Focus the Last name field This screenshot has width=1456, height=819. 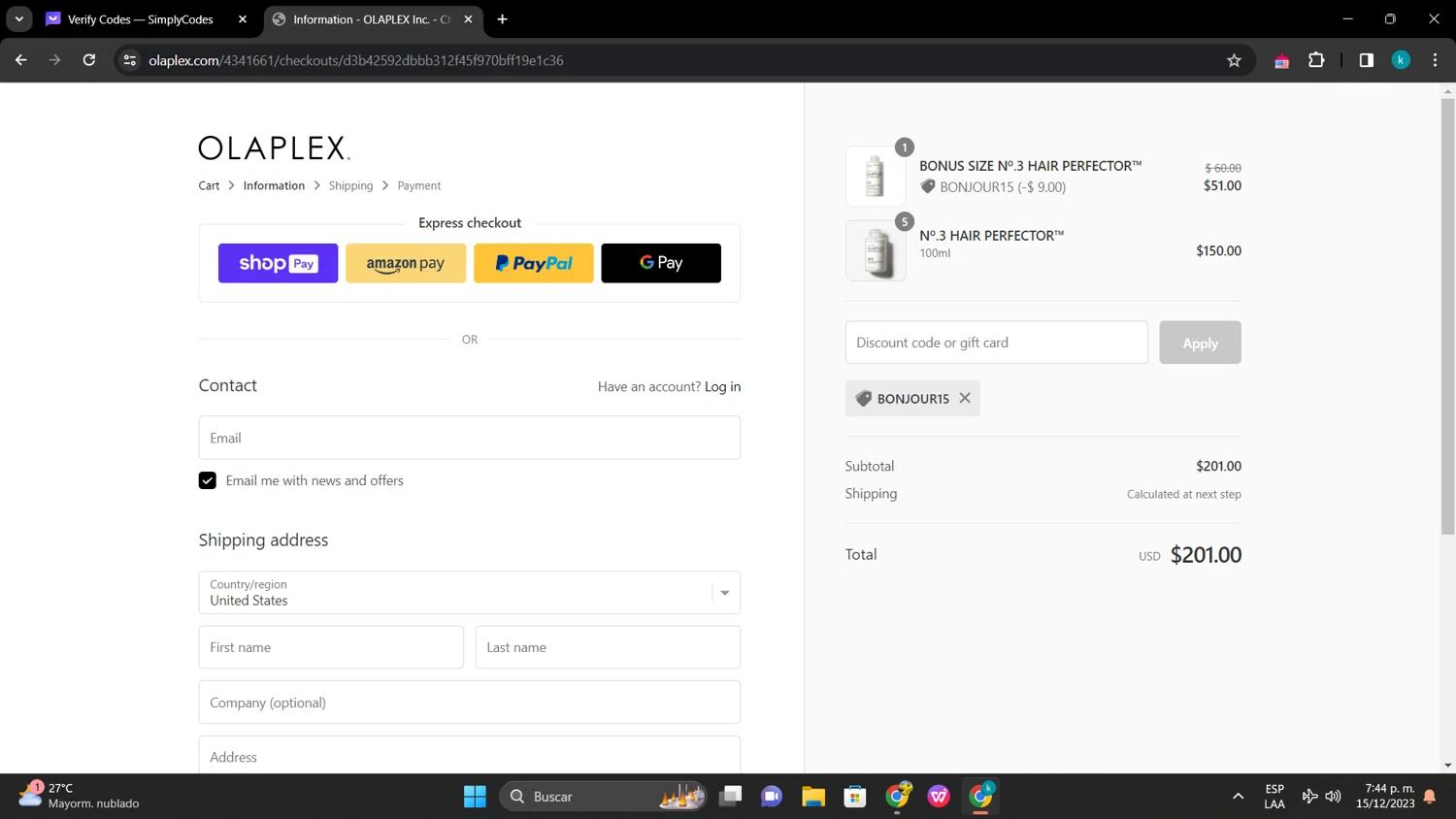pos(608,647)
